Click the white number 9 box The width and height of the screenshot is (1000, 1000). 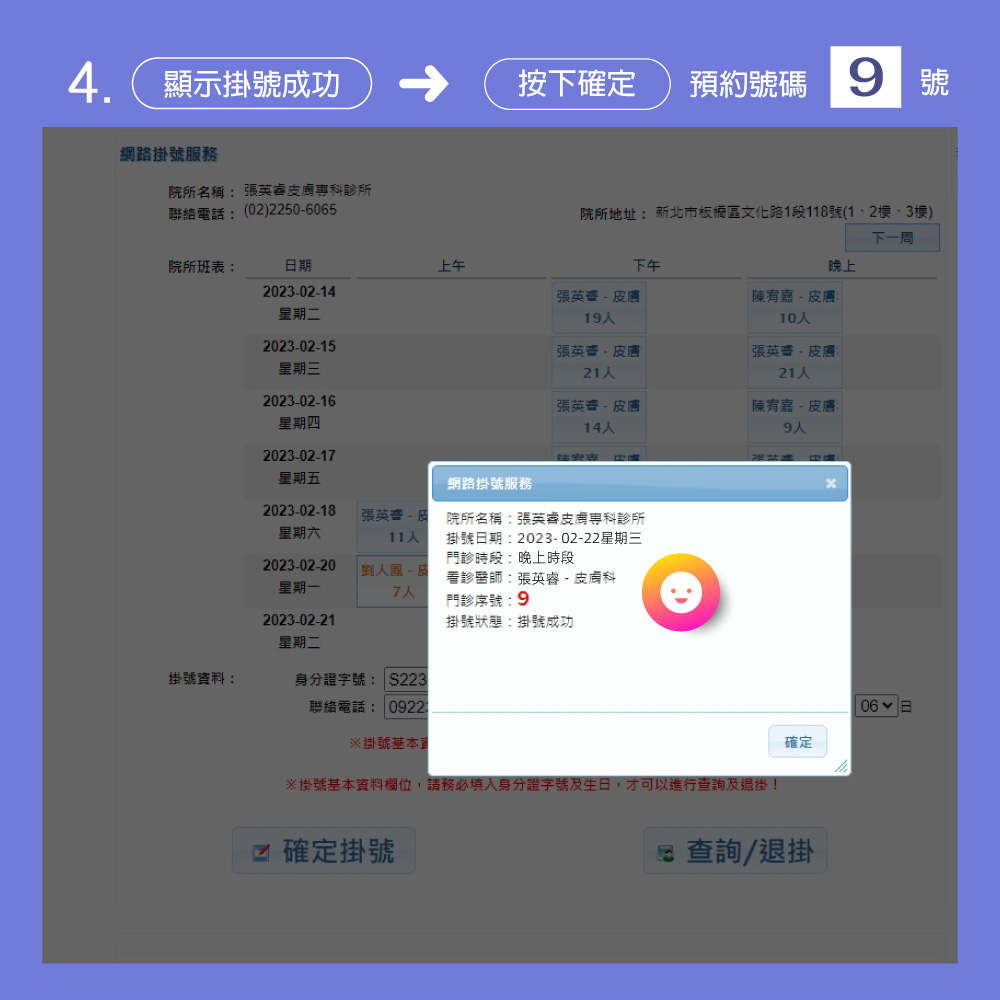tap(865, 77)
